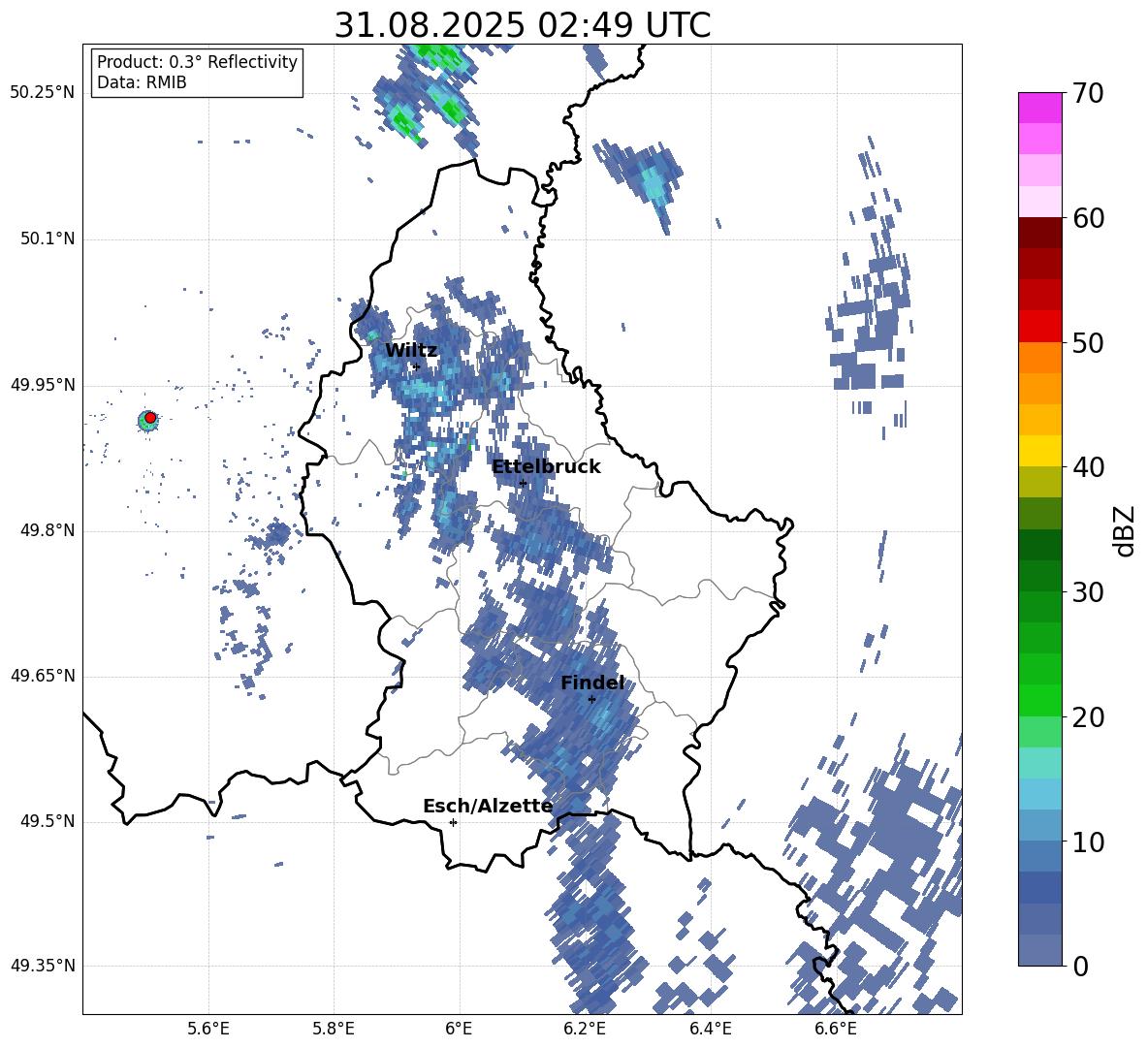1148x1048 pixels.
Task: Click the Findel city label
Action: pos(592,683)
